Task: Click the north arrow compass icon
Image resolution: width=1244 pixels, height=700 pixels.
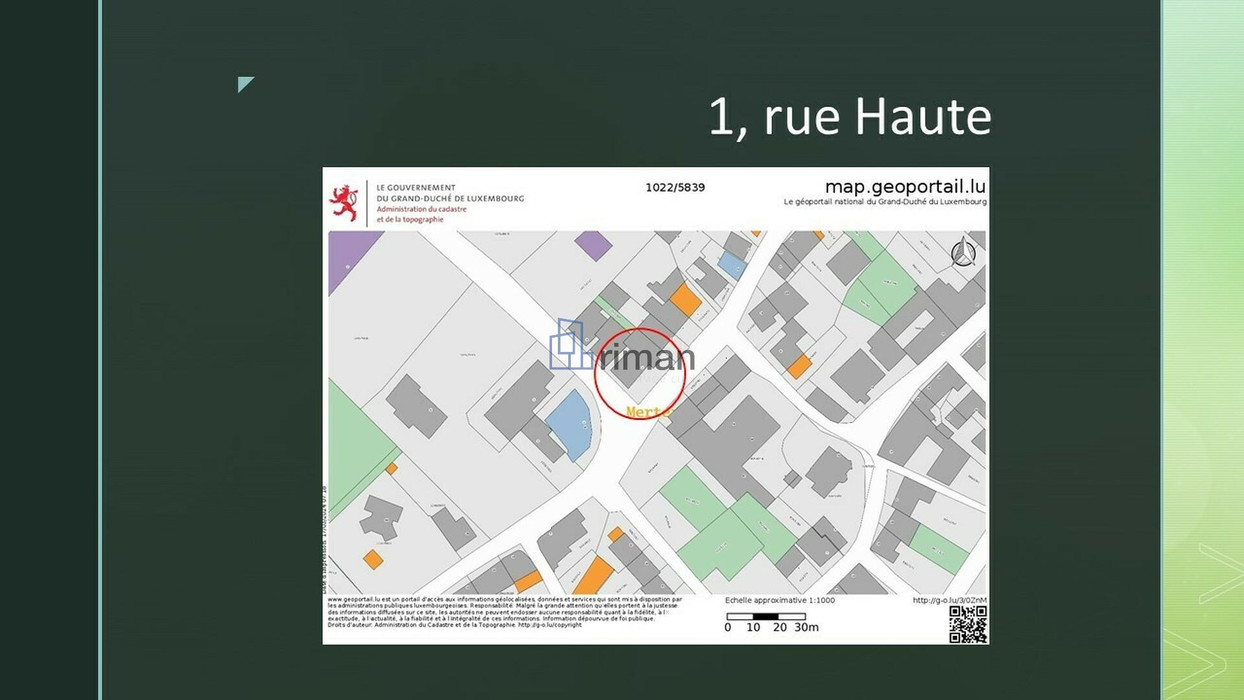Action: (962, 254)
